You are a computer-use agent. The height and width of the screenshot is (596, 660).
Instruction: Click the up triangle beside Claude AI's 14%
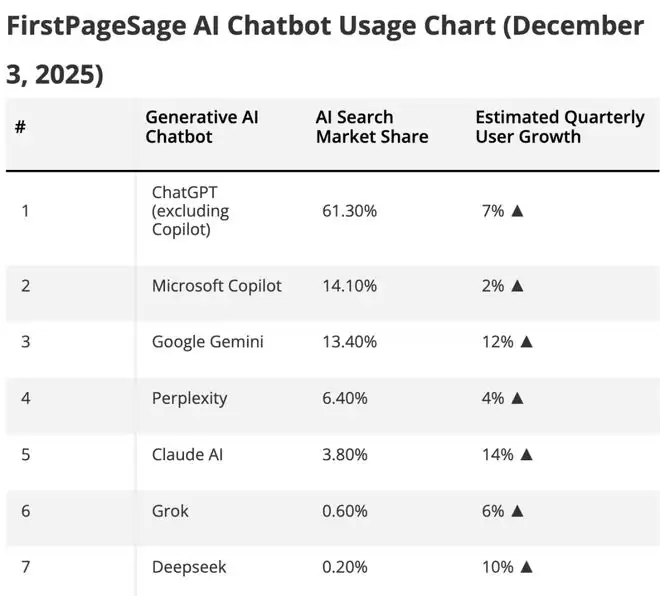(x=526, y=454)
